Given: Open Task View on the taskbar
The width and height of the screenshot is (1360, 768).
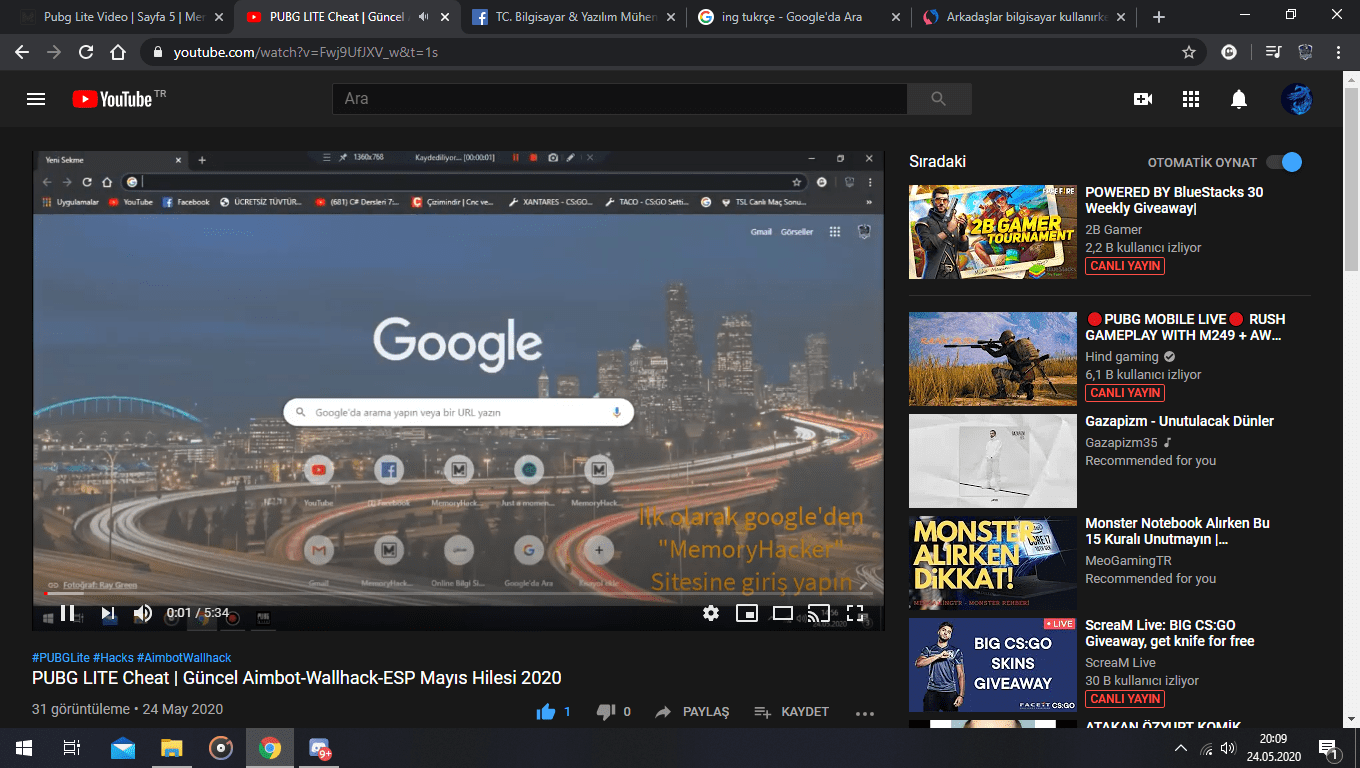Looking at the screenshot, I should [71, 748].
